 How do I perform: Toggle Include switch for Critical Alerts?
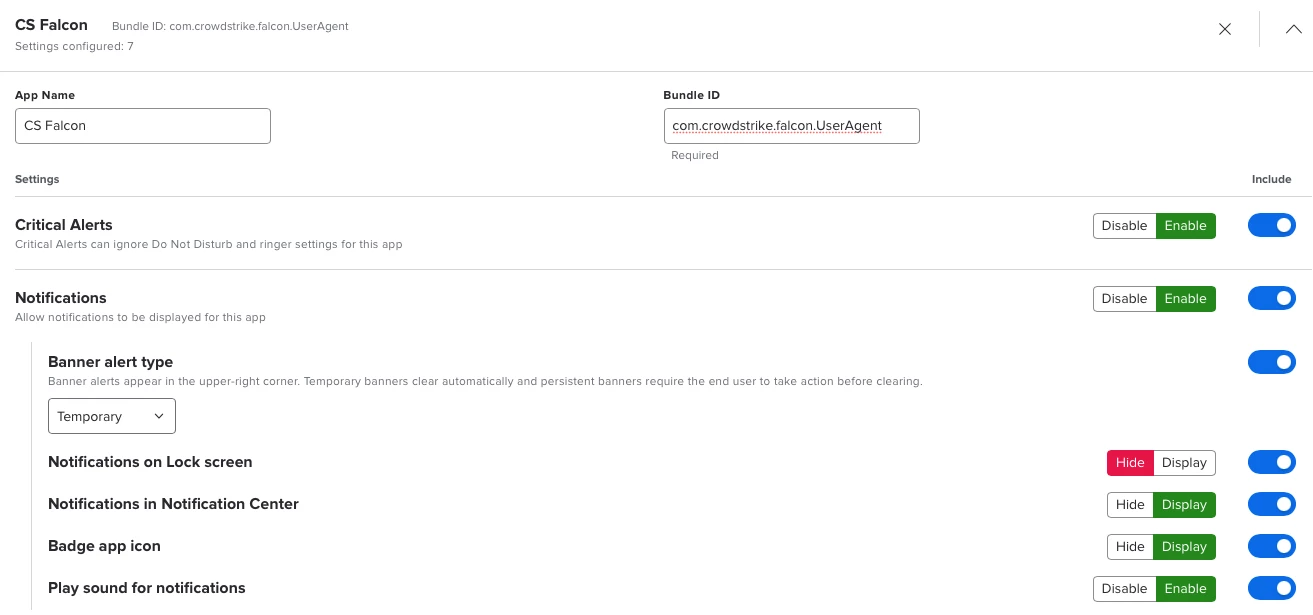(x=1272, y=226)
